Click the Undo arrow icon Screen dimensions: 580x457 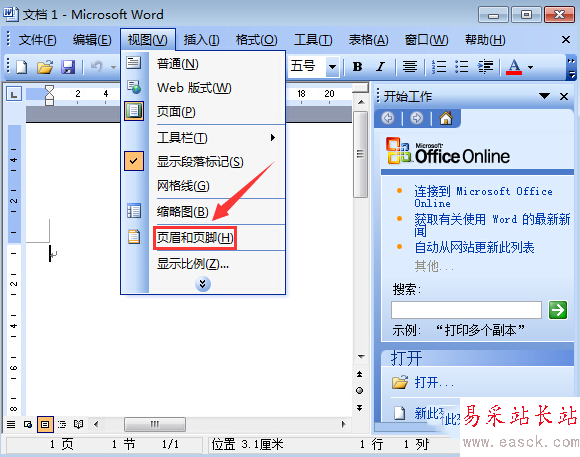(x=97, y=67)
